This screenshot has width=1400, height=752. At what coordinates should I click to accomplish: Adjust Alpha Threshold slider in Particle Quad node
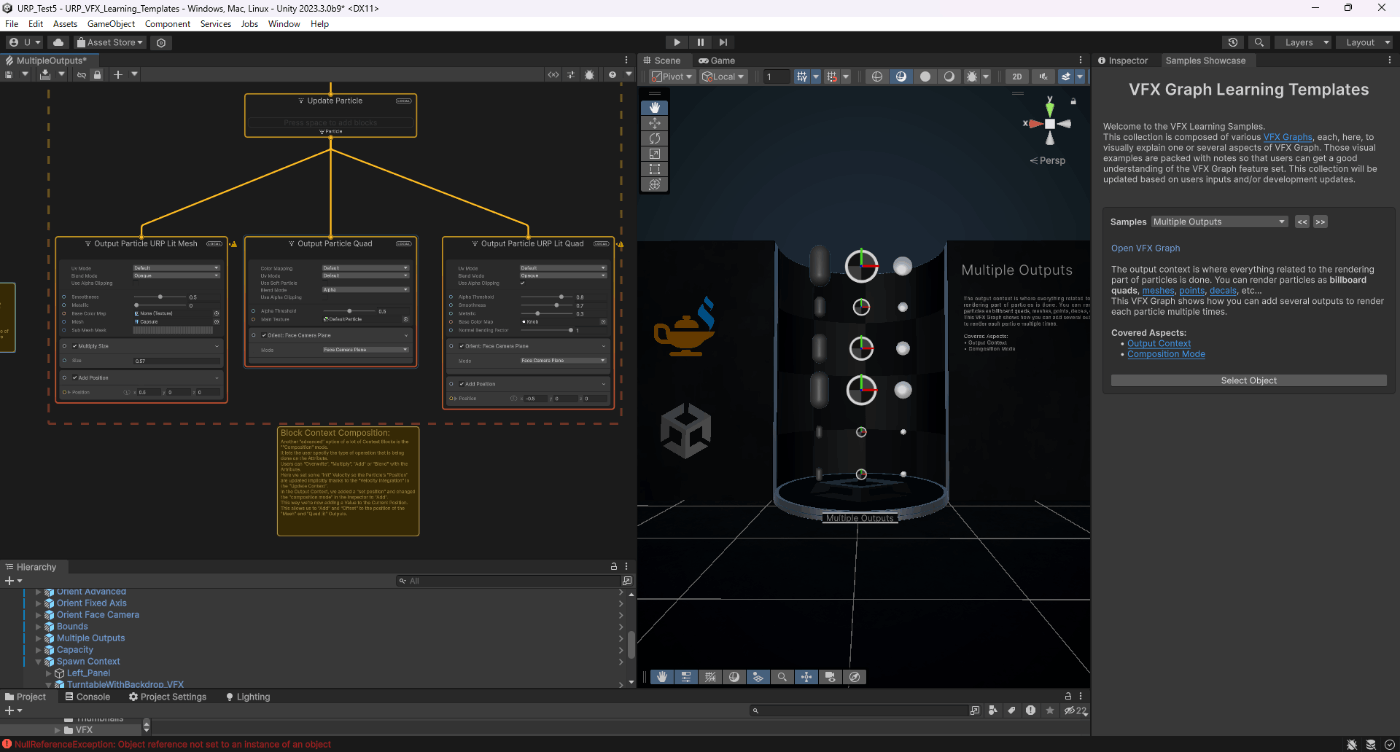pos(348,311)
